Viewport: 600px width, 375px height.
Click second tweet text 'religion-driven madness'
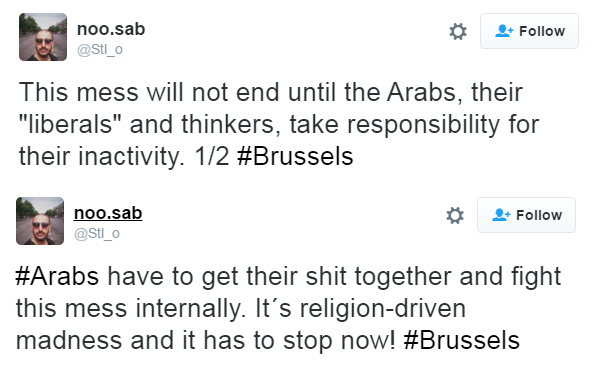[240, 324]
